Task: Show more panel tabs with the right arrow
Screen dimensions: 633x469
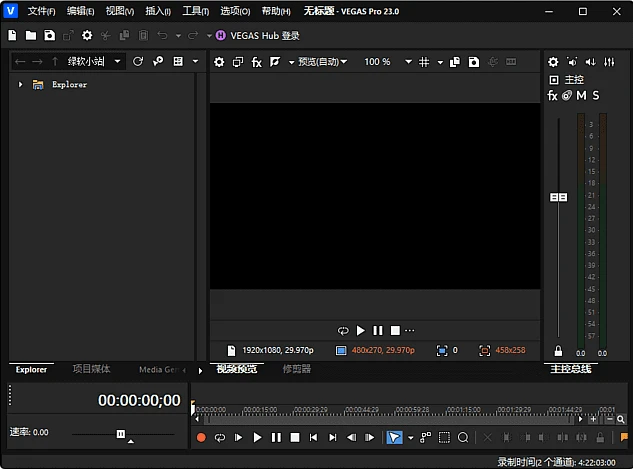Action: pyautogui.click(x=200, y=371)
